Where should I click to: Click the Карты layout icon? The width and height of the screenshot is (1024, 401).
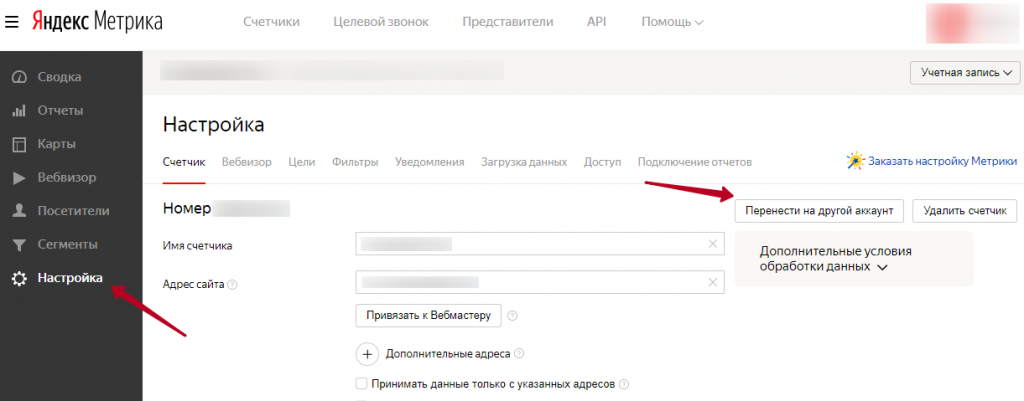(x=19, y=144)
